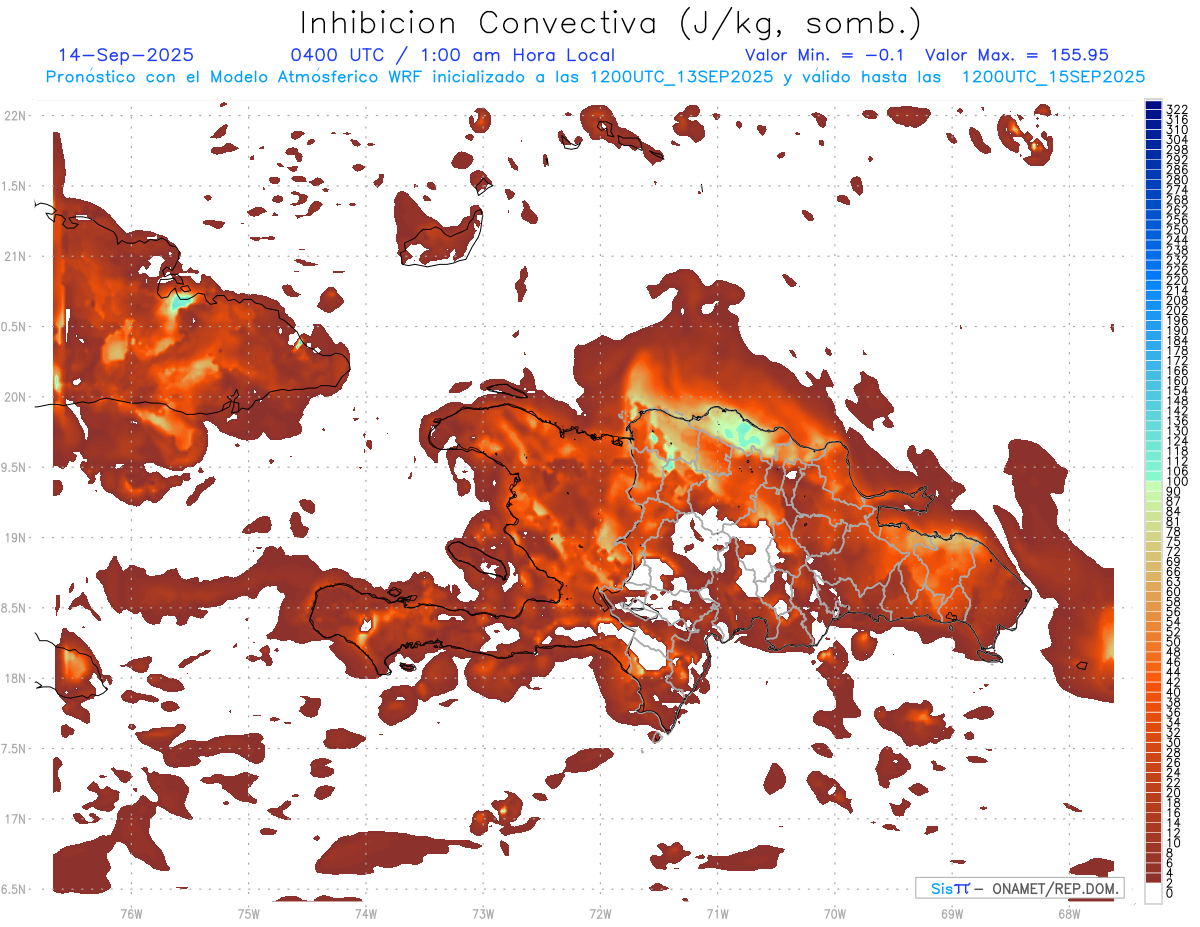
Task: Click the '72W' longitude label
Action: pyautogui.click(x=601, y=912)
